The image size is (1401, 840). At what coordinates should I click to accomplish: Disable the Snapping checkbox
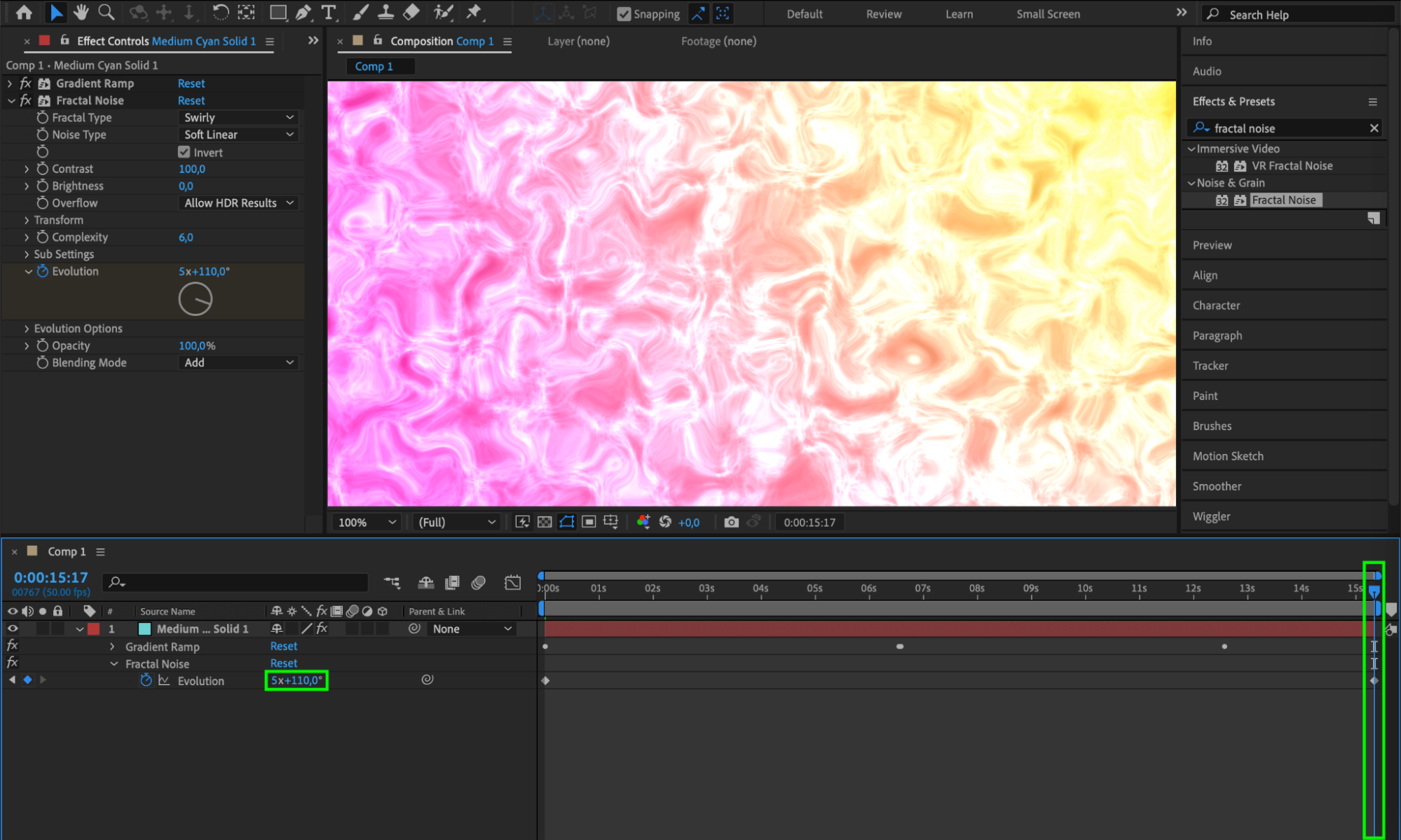click(x=623, y=14)
